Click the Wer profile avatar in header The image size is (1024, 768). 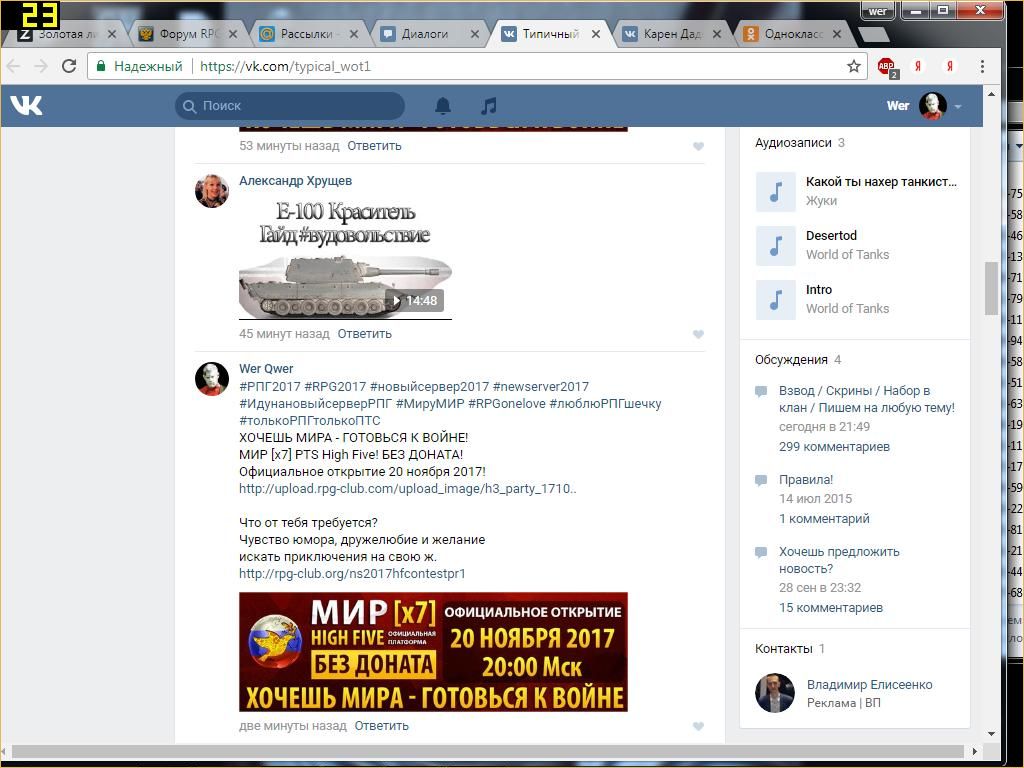(x=933, y=106)
